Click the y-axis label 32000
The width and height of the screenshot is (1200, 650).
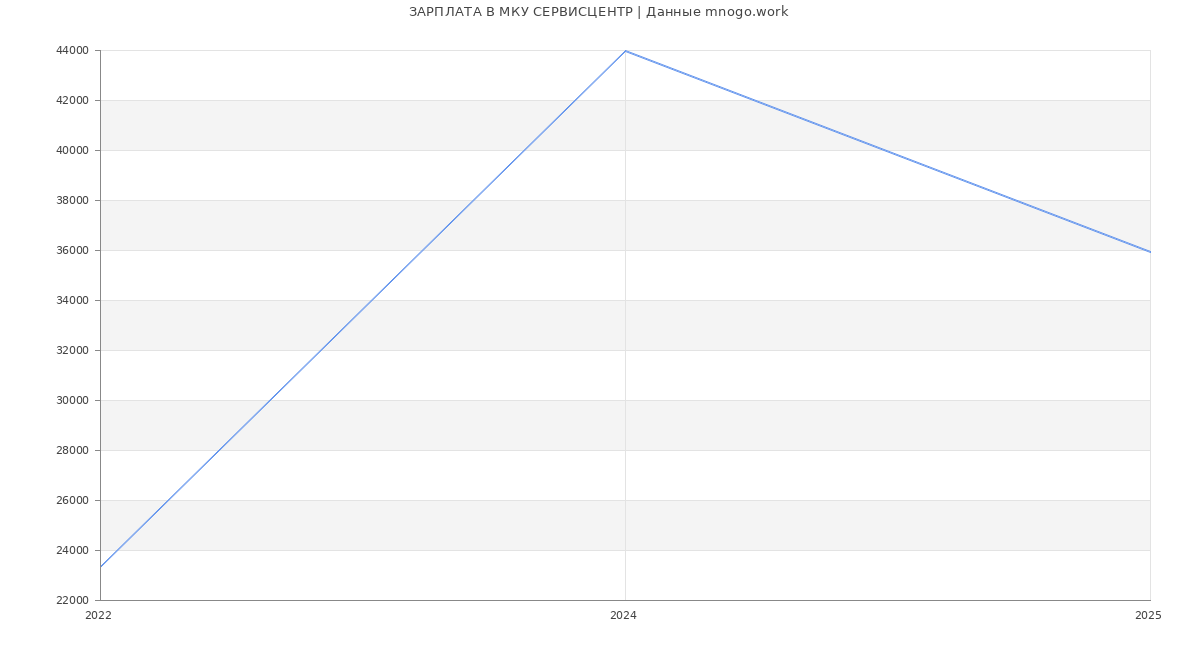pyautogui.click(x=73, y=350)
